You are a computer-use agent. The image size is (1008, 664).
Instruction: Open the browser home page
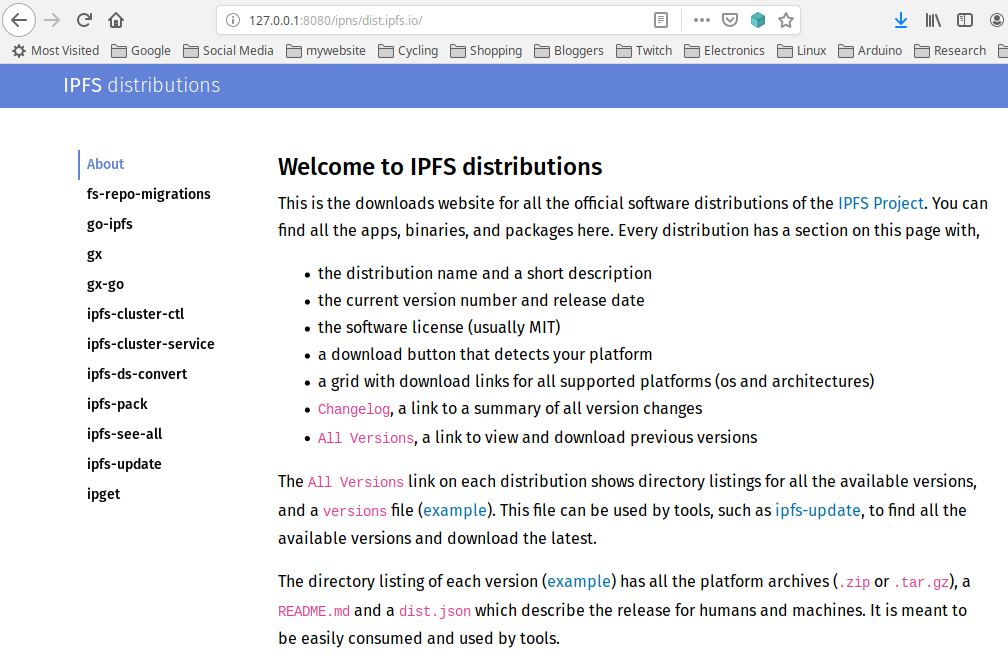coord(116,20)
